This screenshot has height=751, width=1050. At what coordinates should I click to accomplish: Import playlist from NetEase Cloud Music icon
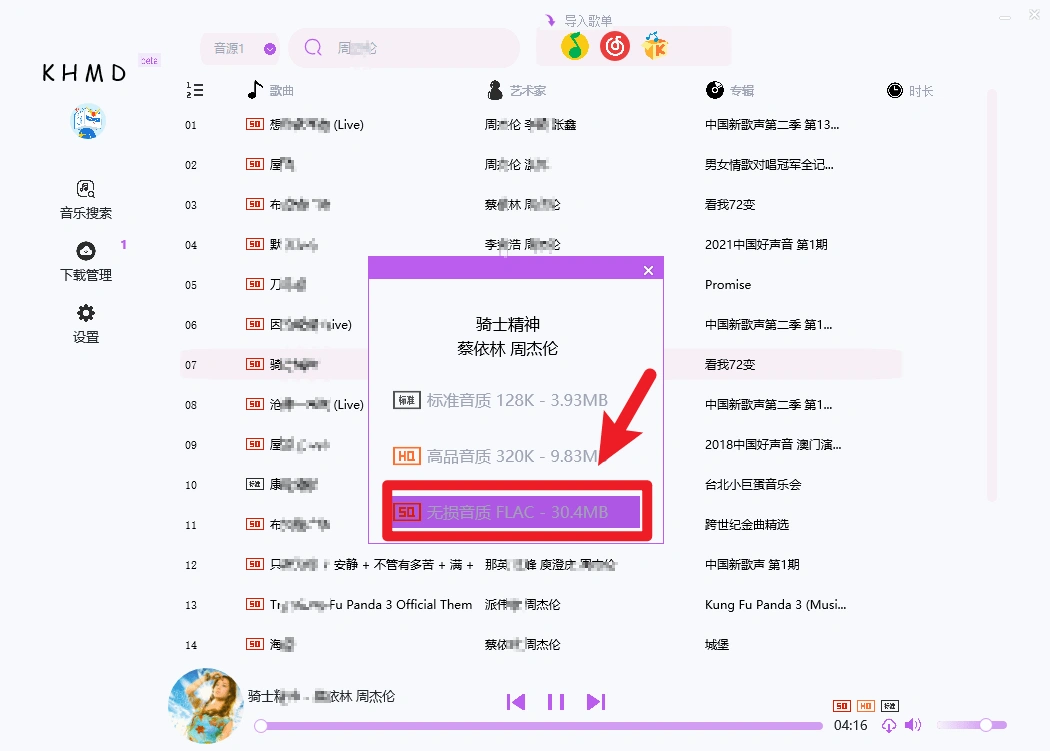click(615, 46)
